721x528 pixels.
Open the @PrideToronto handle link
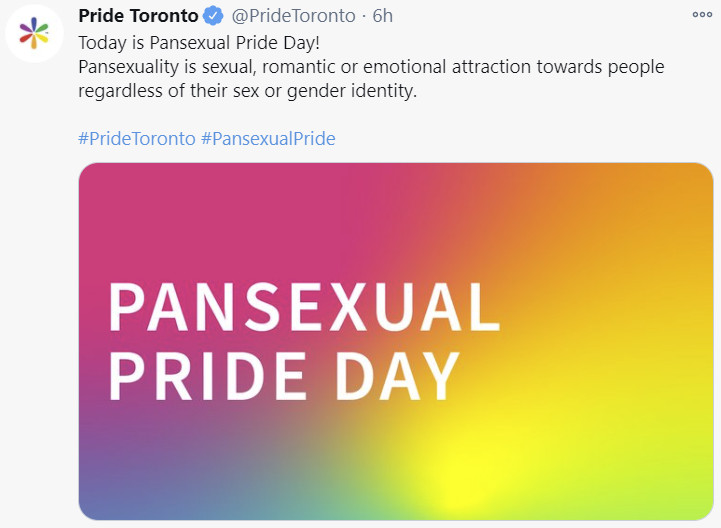[293, 16]
